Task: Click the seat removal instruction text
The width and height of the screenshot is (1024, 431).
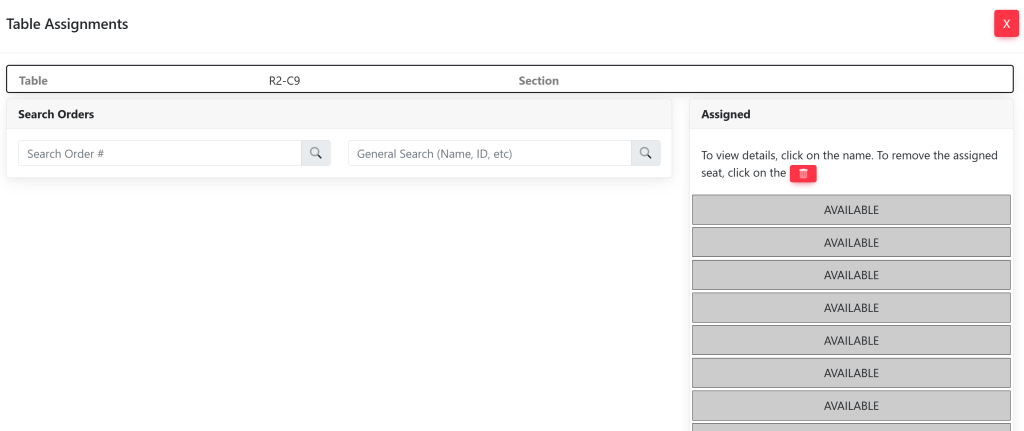Action: point(849,156)
